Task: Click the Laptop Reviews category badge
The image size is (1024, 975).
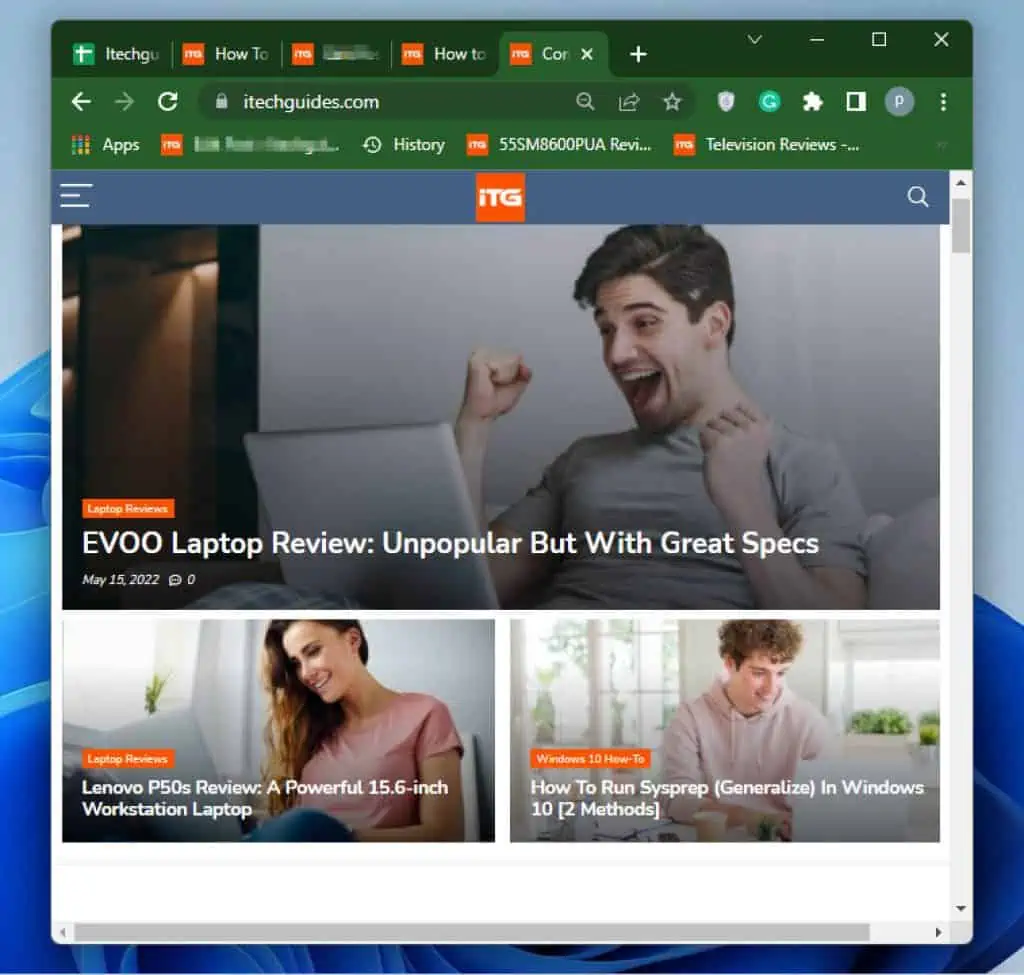Action: click(x=128, y=508)
